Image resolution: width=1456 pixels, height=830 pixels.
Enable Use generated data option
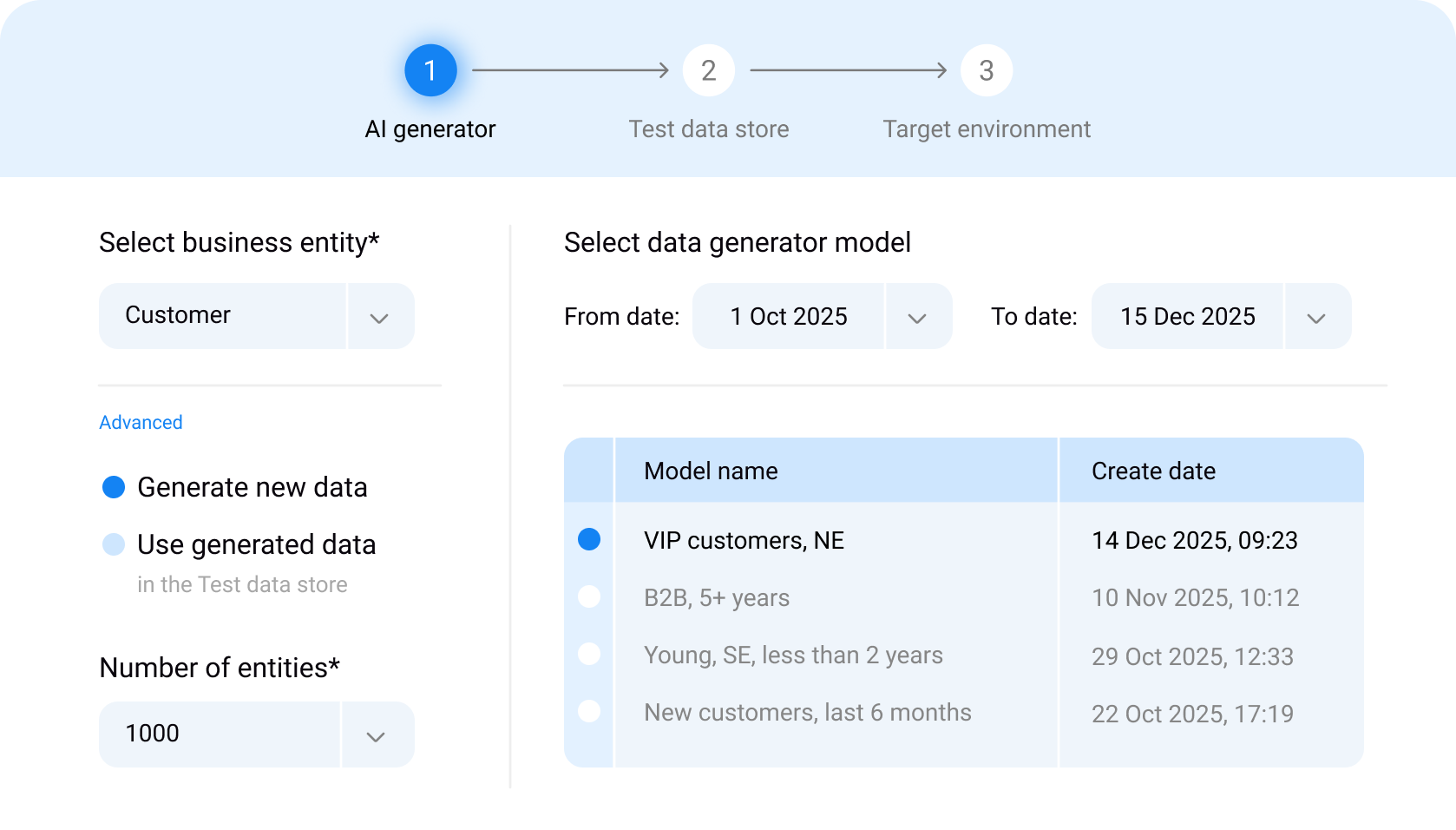click(x=113, y=544)
